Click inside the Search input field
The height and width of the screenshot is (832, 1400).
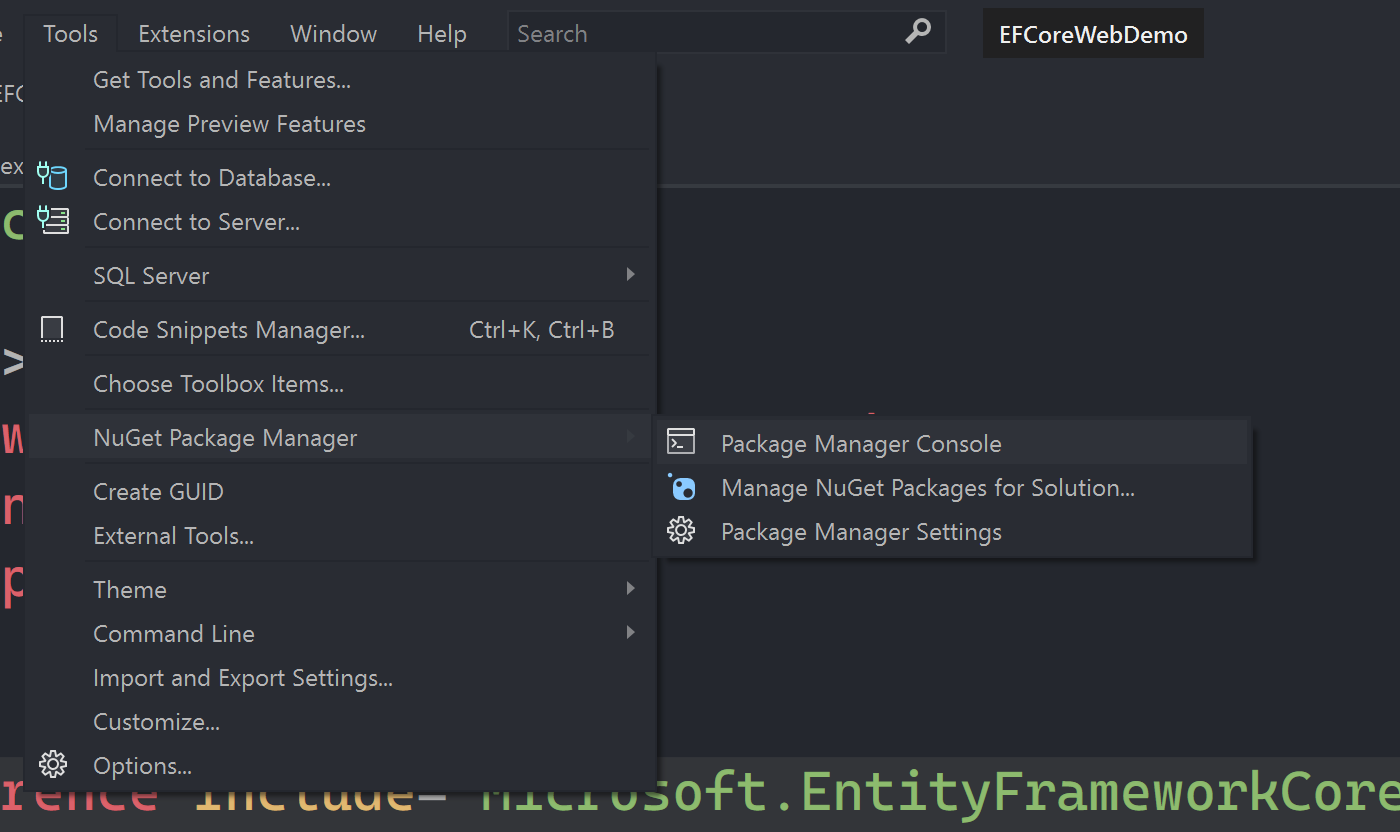click(700, 32)
